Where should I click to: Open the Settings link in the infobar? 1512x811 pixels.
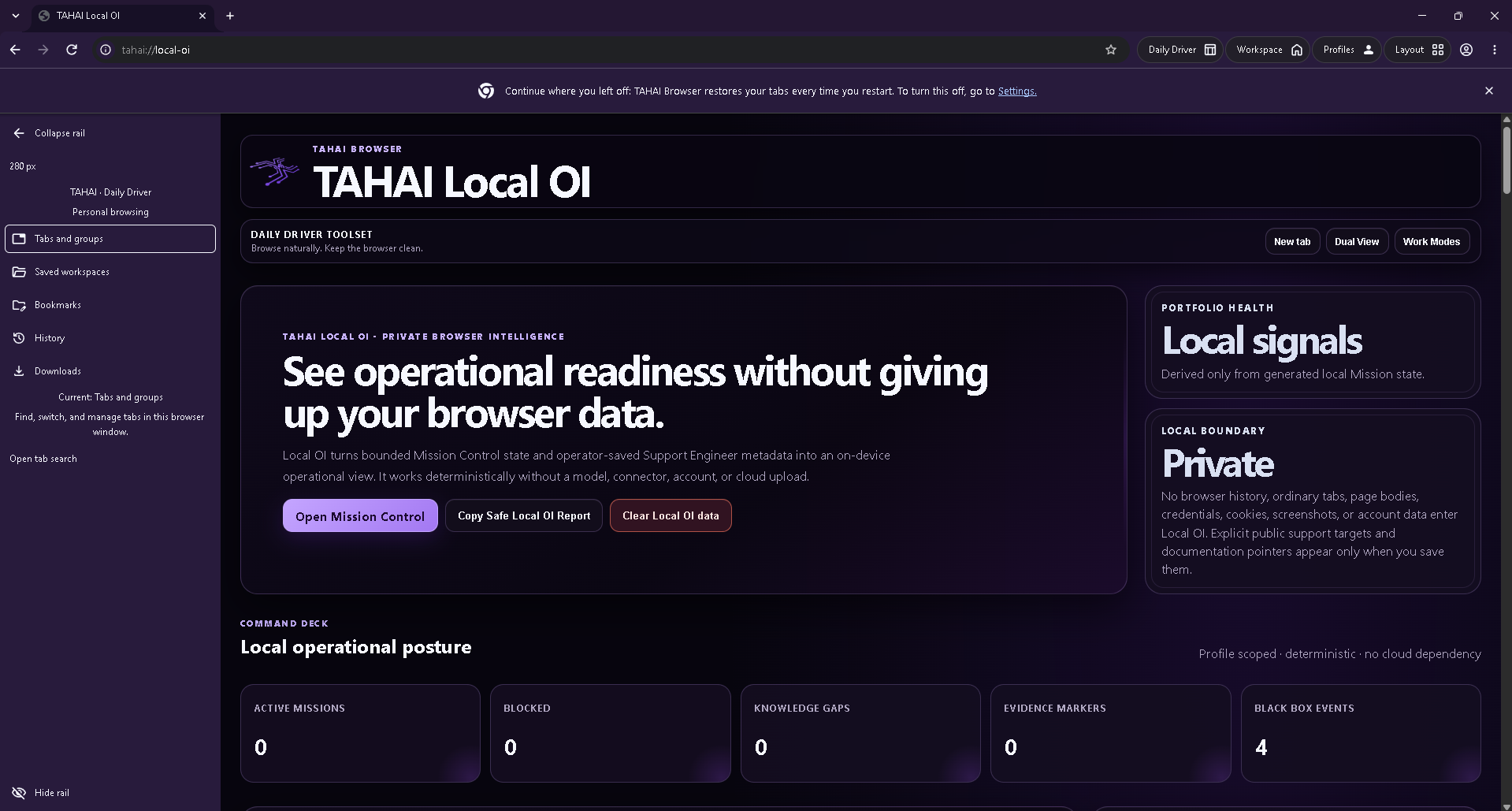click(x=1017, y=91)
